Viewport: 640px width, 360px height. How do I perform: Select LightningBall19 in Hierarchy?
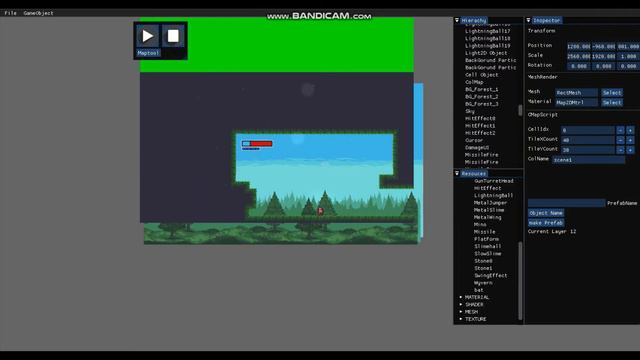[487, 46]
